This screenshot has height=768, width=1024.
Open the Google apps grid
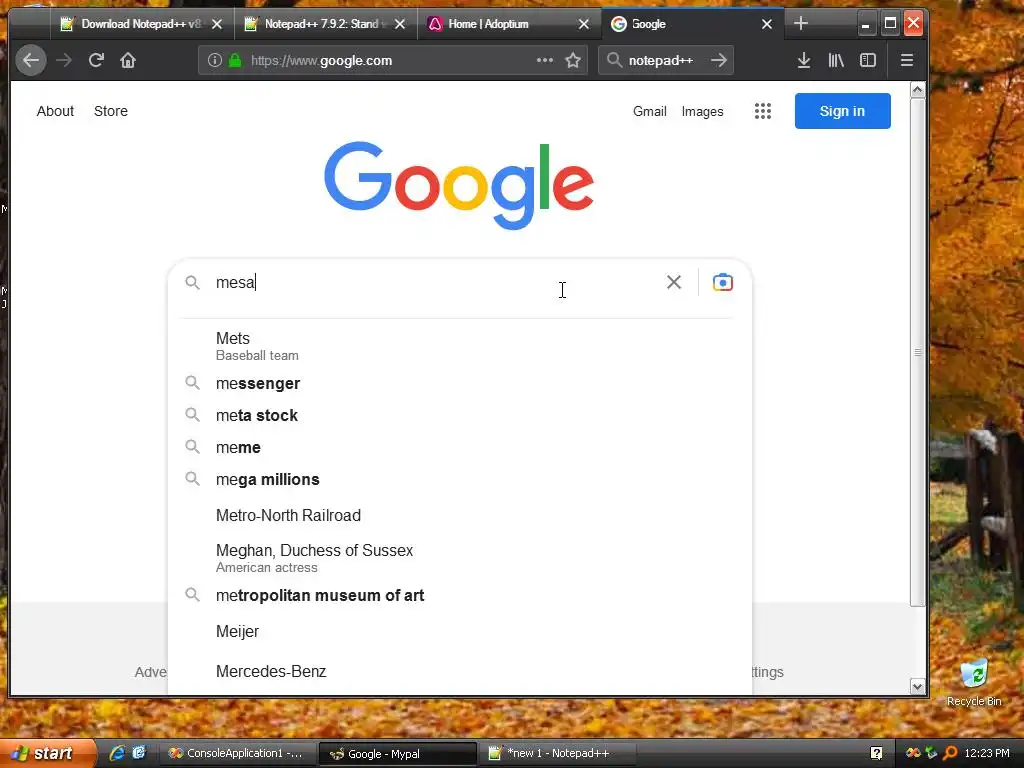coord(763,111)
